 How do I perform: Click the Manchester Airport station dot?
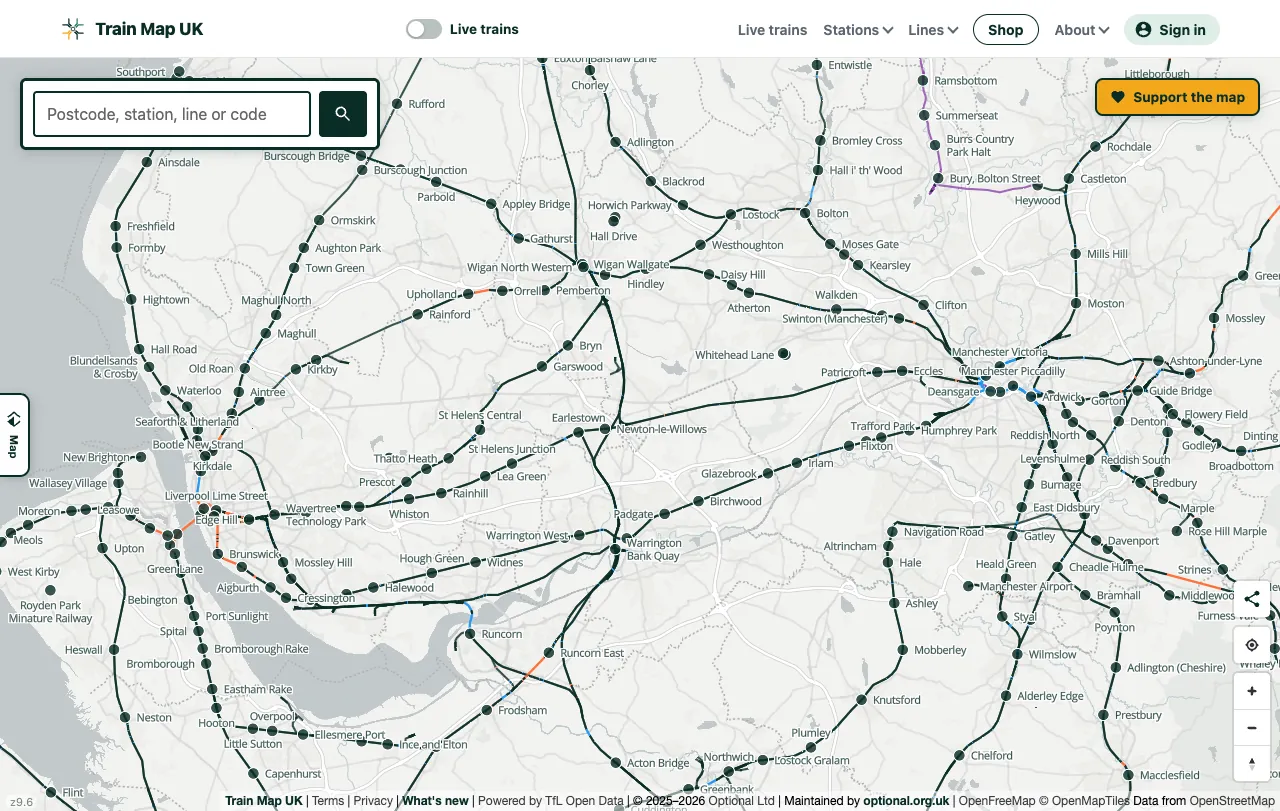tap(968, 586)
